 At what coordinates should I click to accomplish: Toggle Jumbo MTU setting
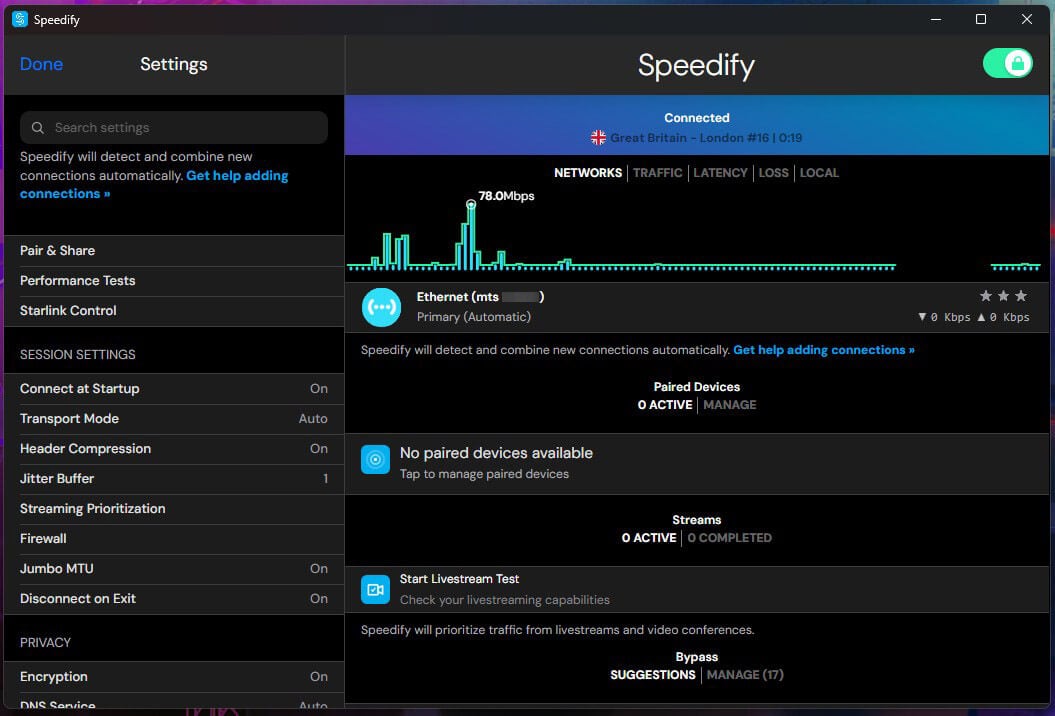coord(174,569)
